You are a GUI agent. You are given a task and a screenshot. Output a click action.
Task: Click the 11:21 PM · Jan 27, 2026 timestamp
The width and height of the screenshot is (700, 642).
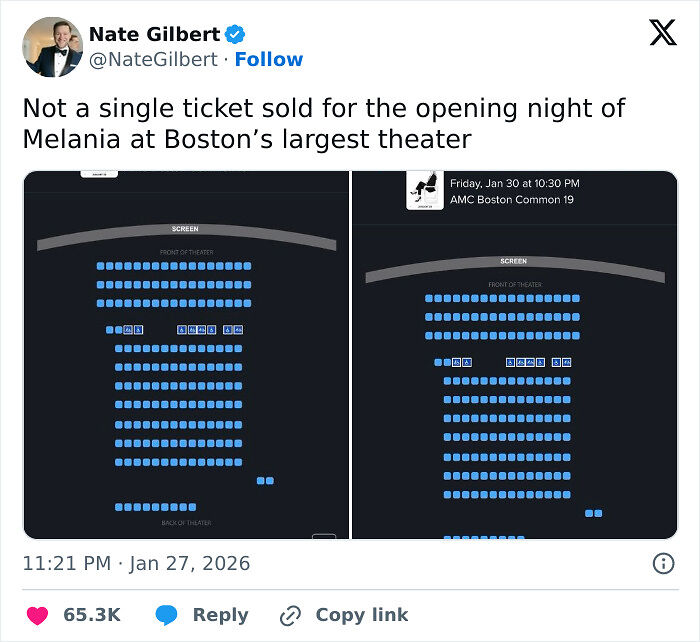136,564
